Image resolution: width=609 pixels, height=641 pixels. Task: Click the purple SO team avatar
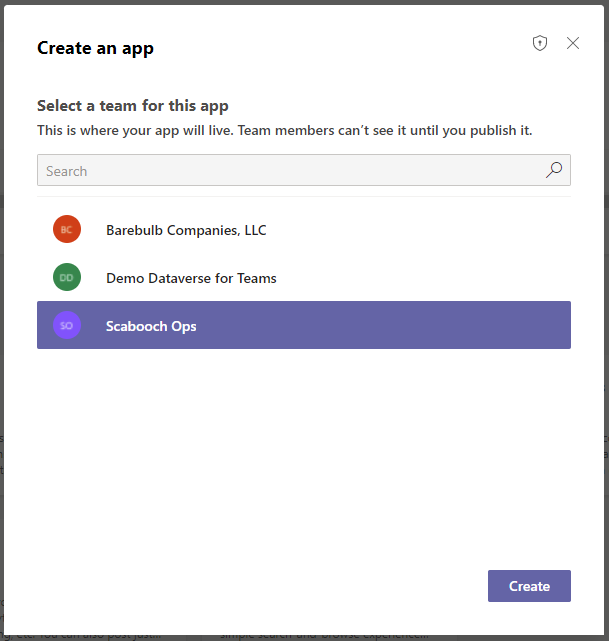[67, 326]
